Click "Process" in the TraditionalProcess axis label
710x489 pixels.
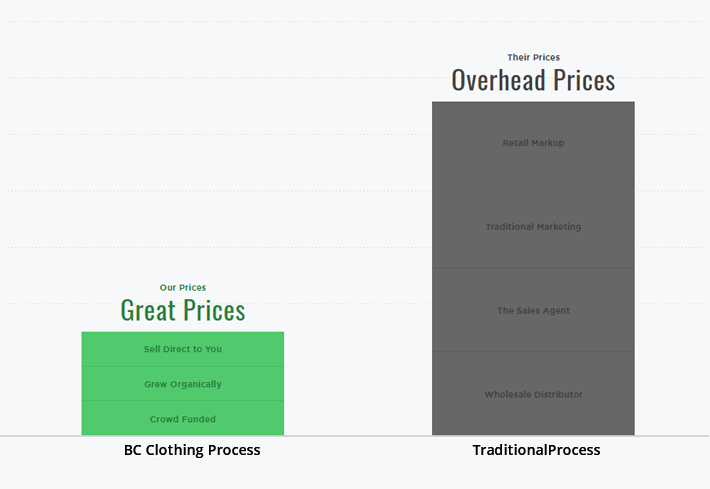574,450
